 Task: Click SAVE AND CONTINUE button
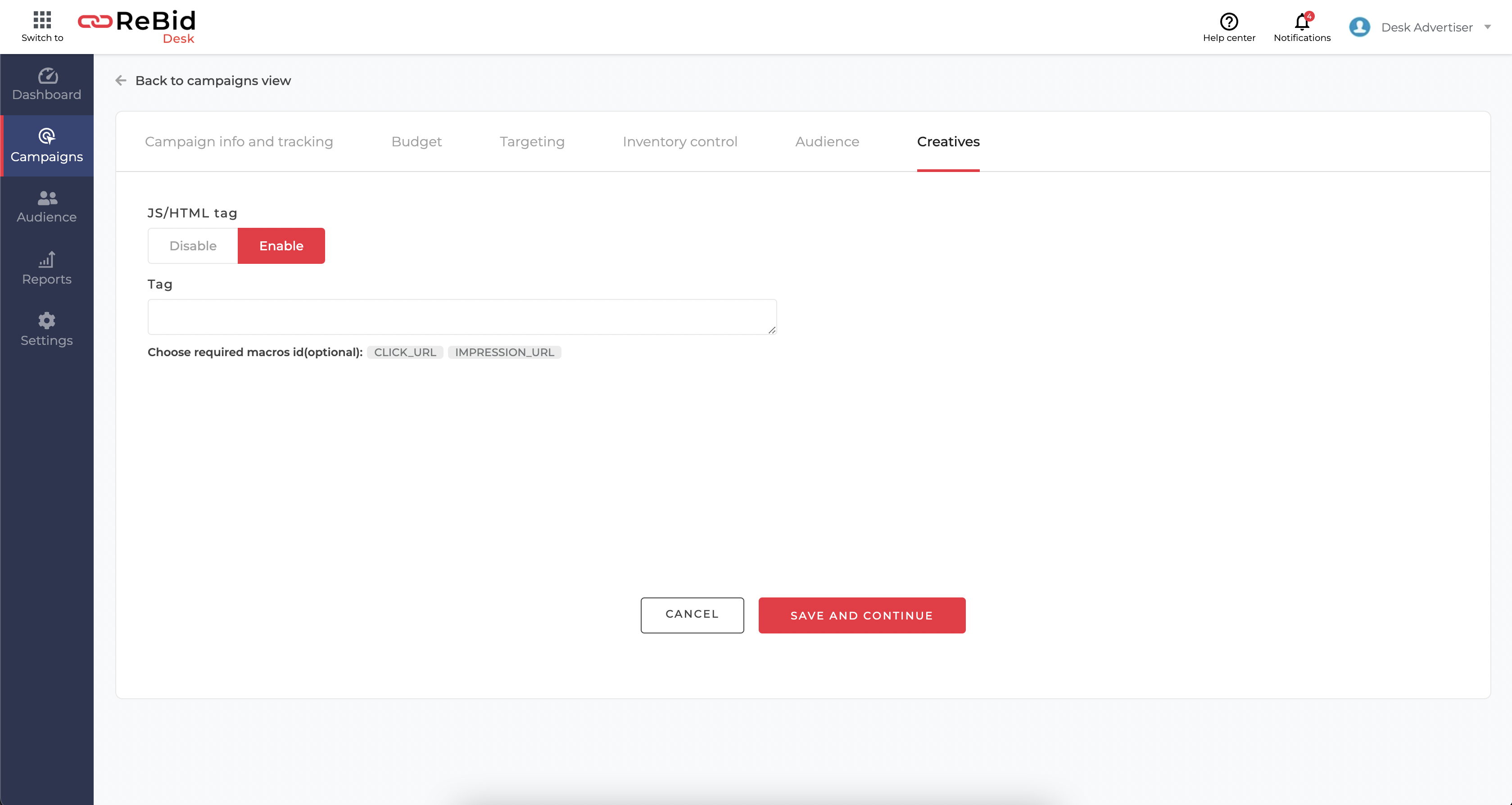pyautogui.click(x=862, y=615)
